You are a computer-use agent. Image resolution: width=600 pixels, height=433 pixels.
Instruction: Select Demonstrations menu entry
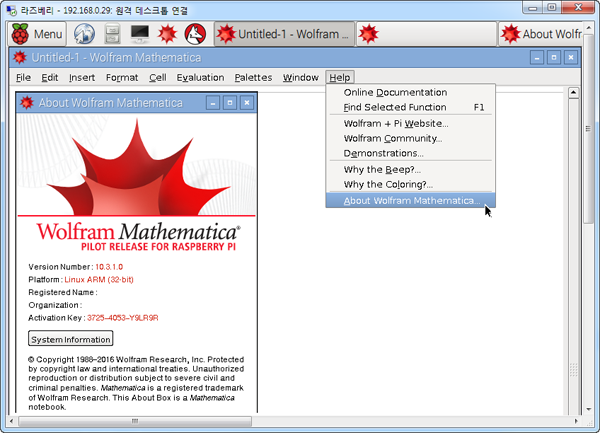(x=411, y=153)
